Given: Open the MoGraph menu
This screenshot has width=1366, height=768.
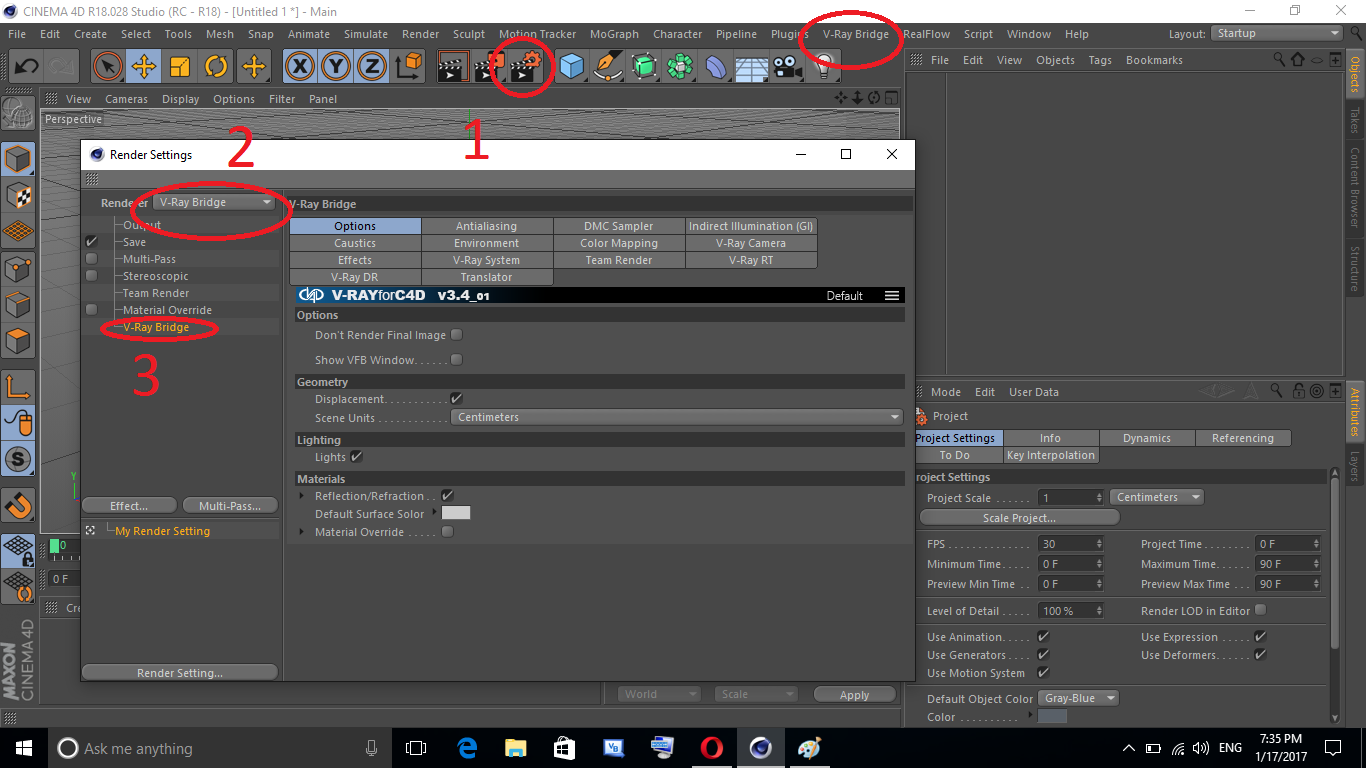Looking at the screenshot, I should [614, 34].
